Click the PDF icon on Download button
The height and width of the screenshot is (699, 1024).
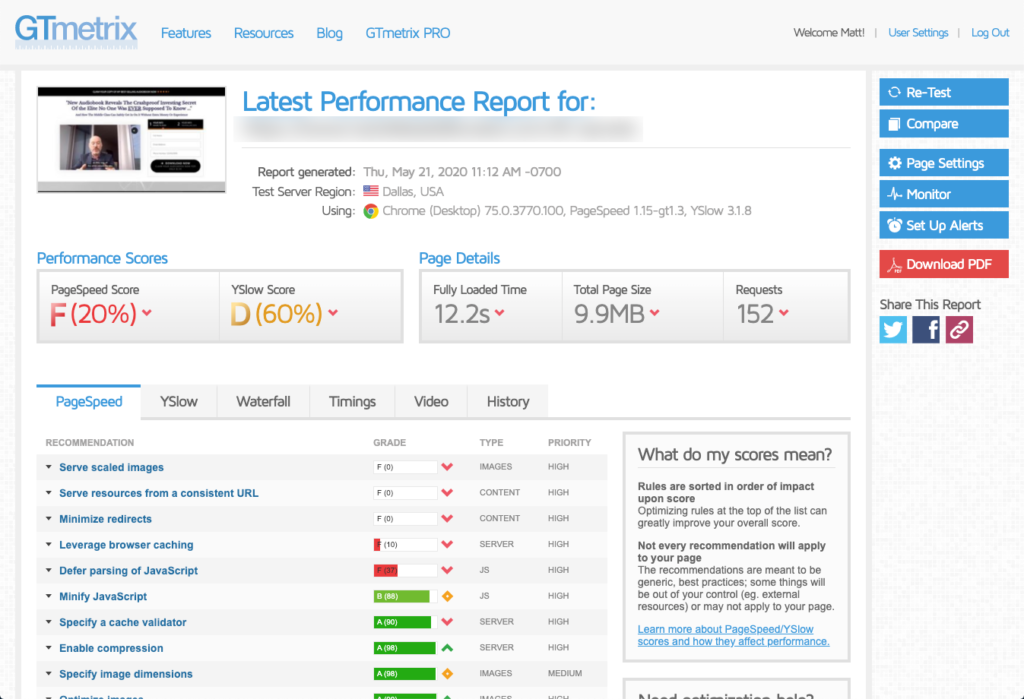(894, 265)
